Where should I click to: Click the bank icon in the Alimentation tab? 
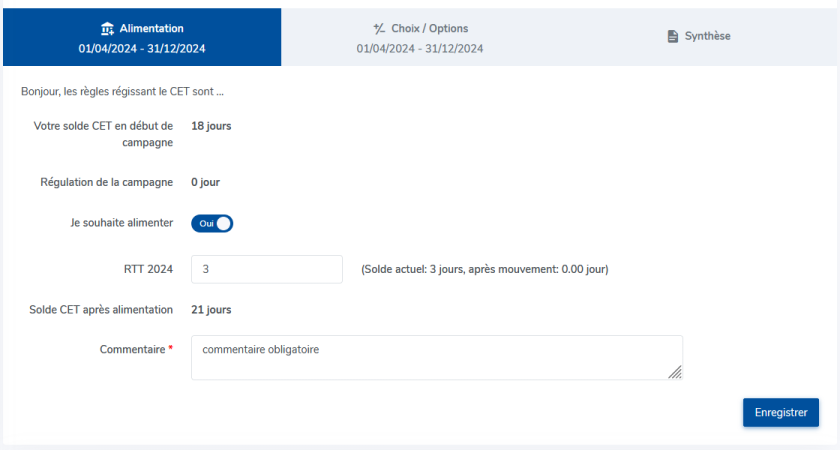(108, 29)
